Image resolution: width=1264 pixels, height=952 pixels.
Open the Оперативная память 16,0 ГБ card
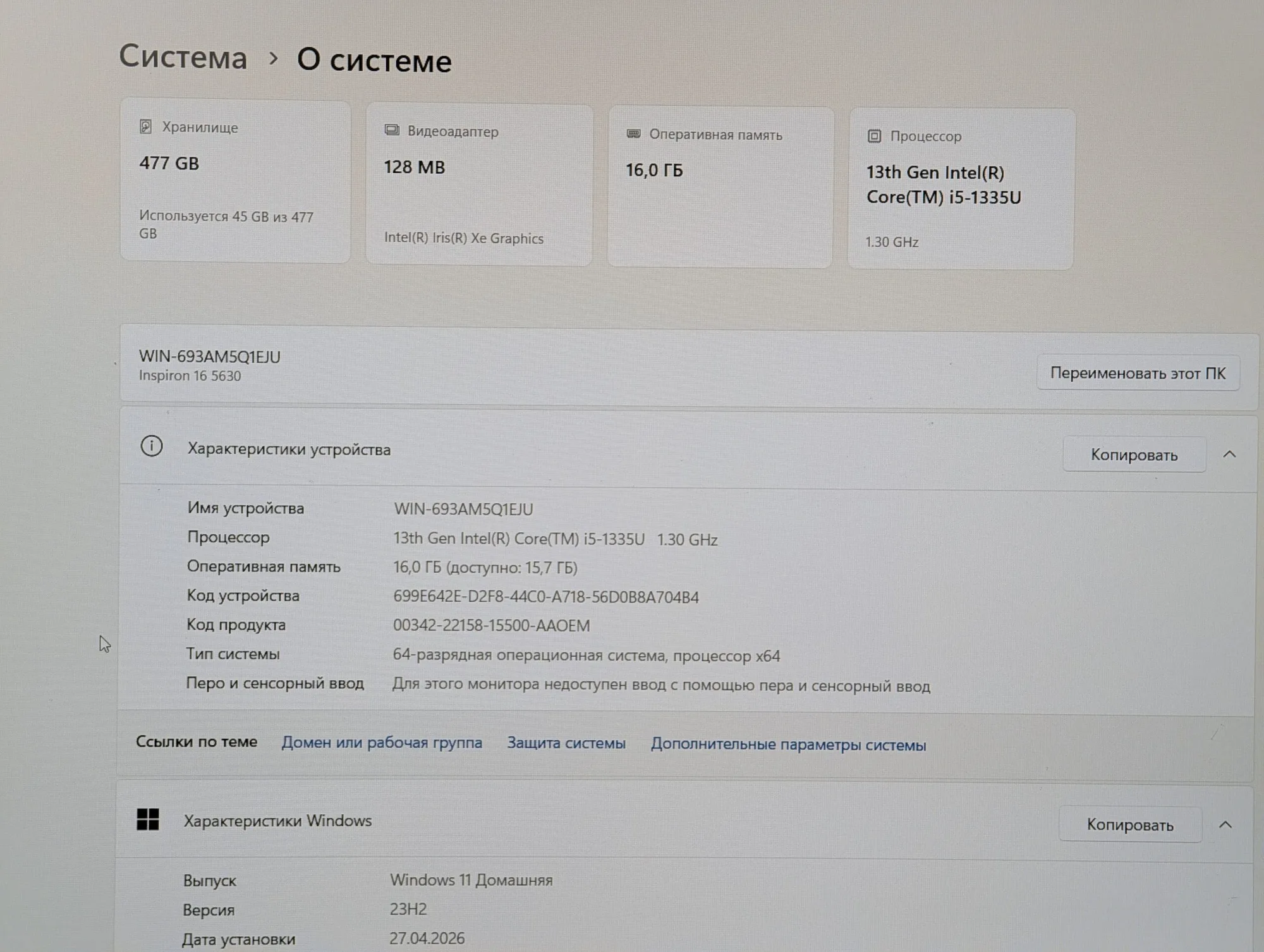[720, 187]
